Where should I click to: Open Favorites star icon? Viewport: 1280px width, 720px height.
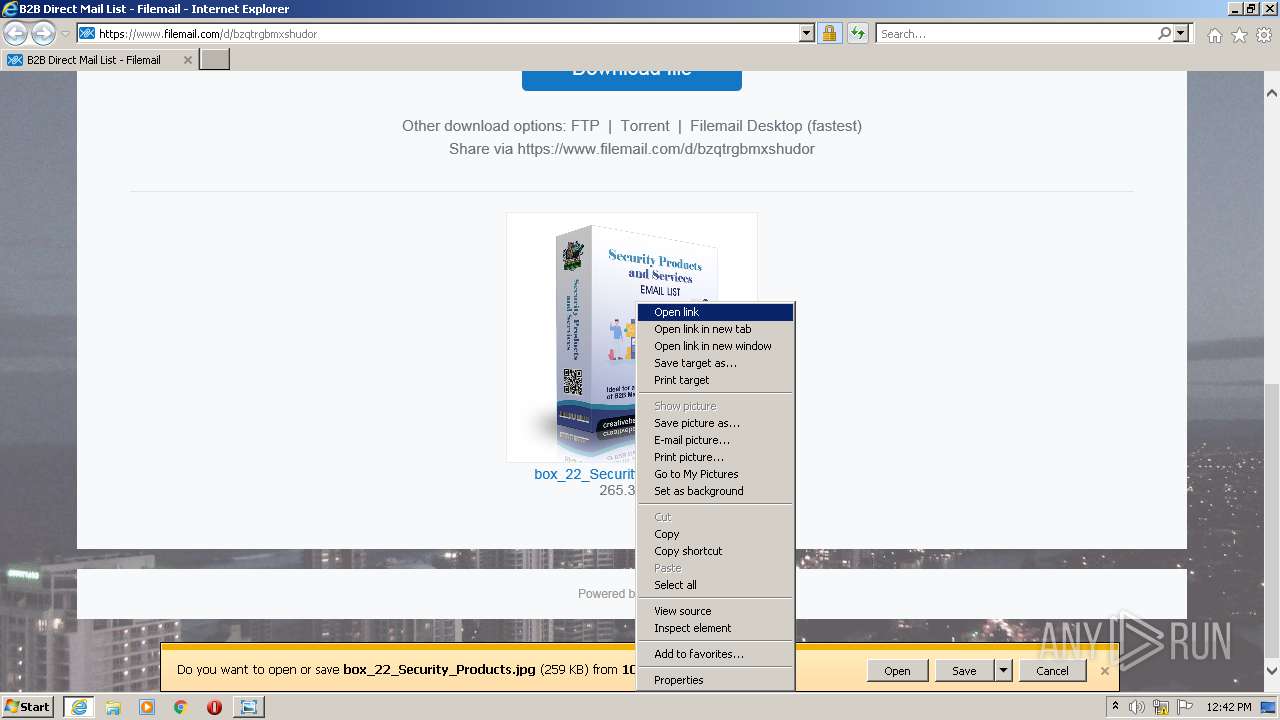(x=1239, y=35)
